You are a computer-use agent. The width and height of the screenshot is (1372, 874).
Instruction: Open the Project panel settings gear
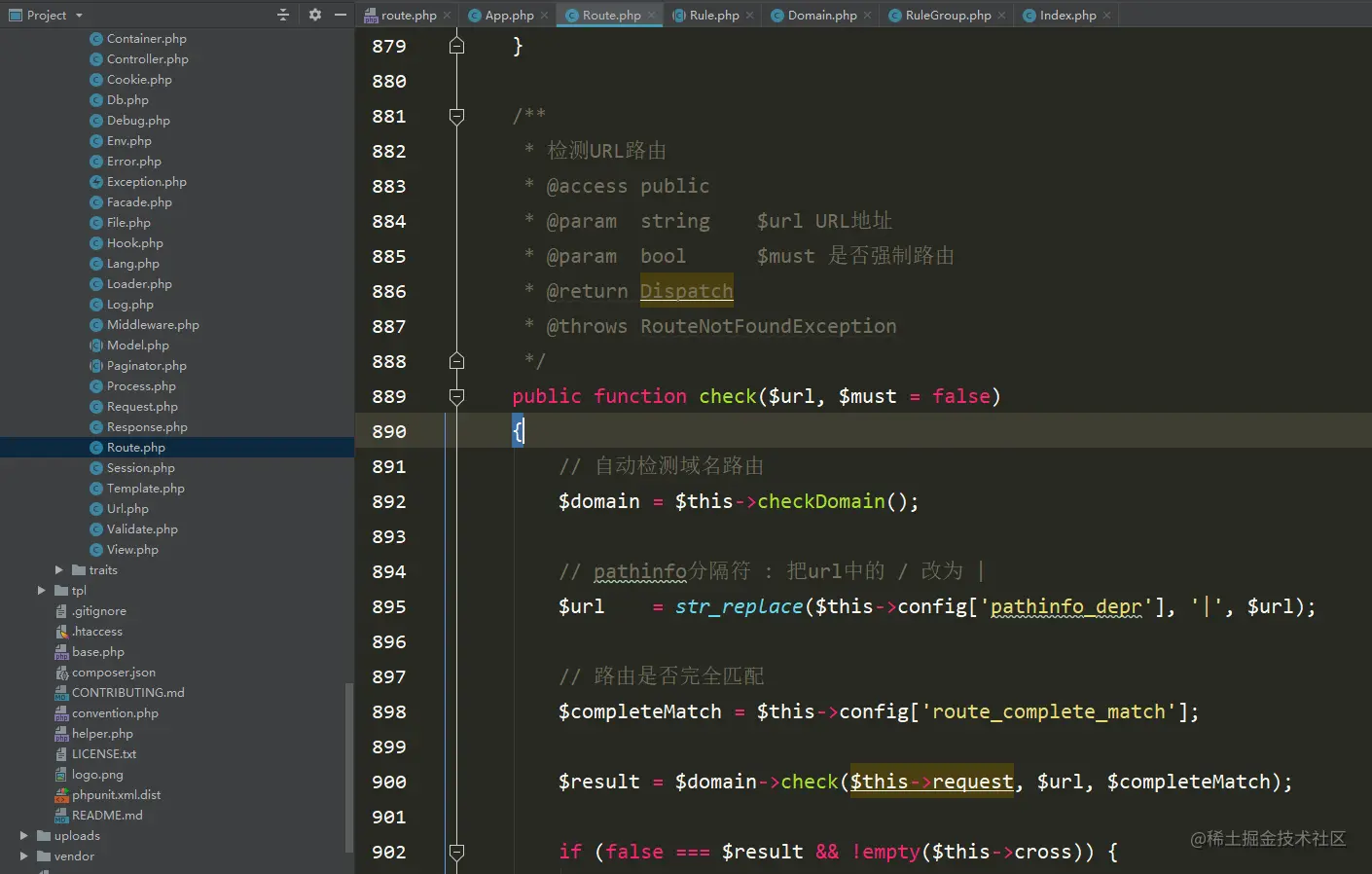314,15
